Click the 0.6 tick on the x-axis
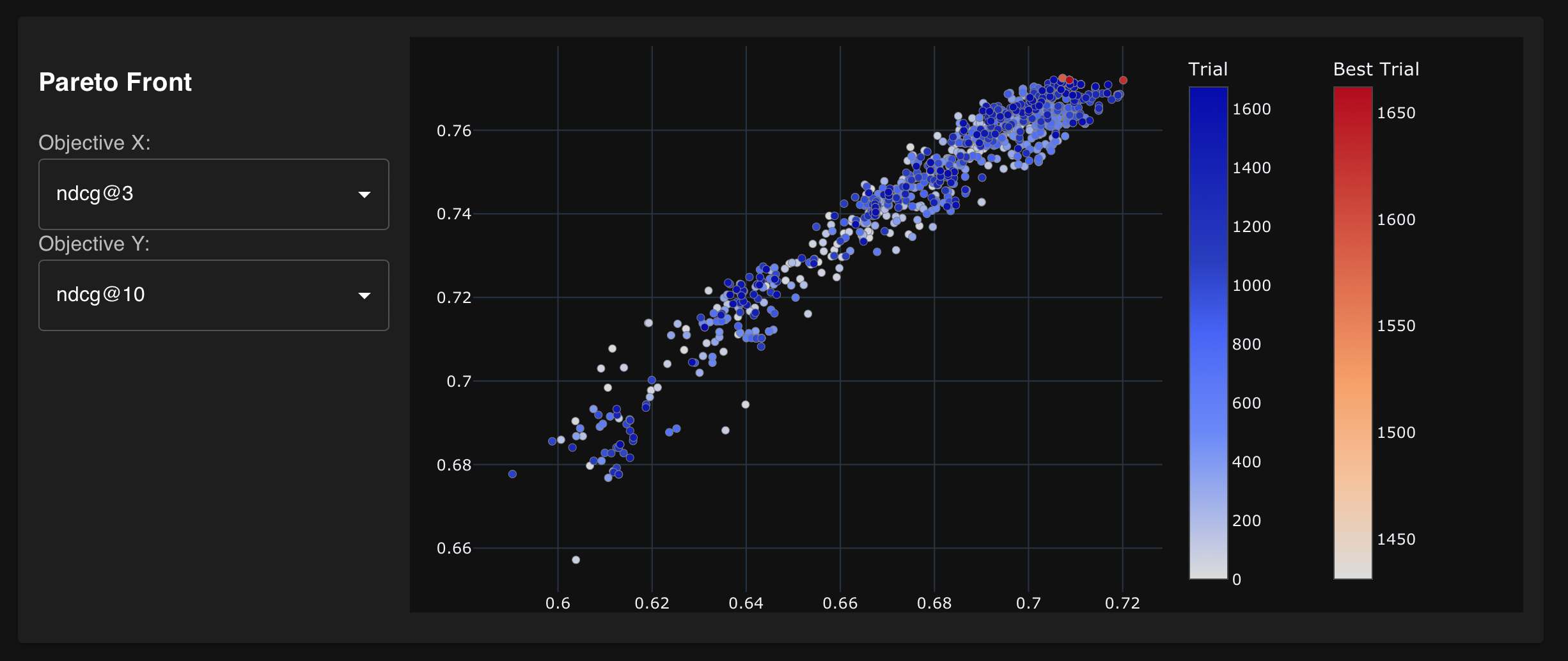The height and width of the screenshot is (661, 1568). [558, 603]
